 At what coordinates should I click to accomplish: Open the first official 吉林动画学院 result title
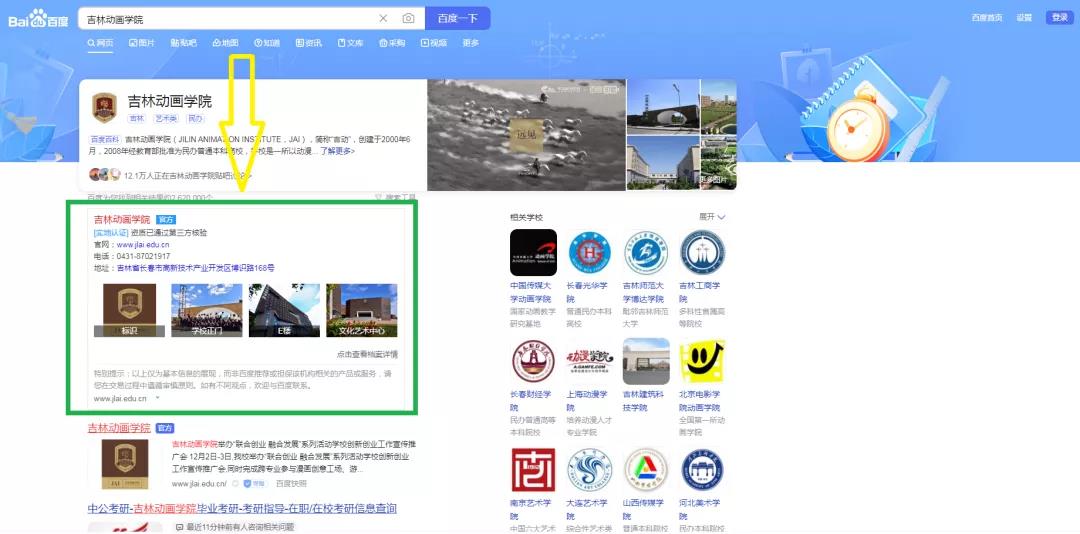click(x=122, y=219)
